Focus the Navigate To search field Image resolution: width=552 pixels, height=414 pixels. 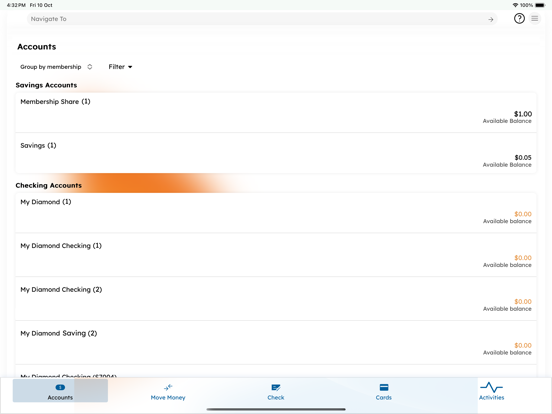tap(262, 19)
